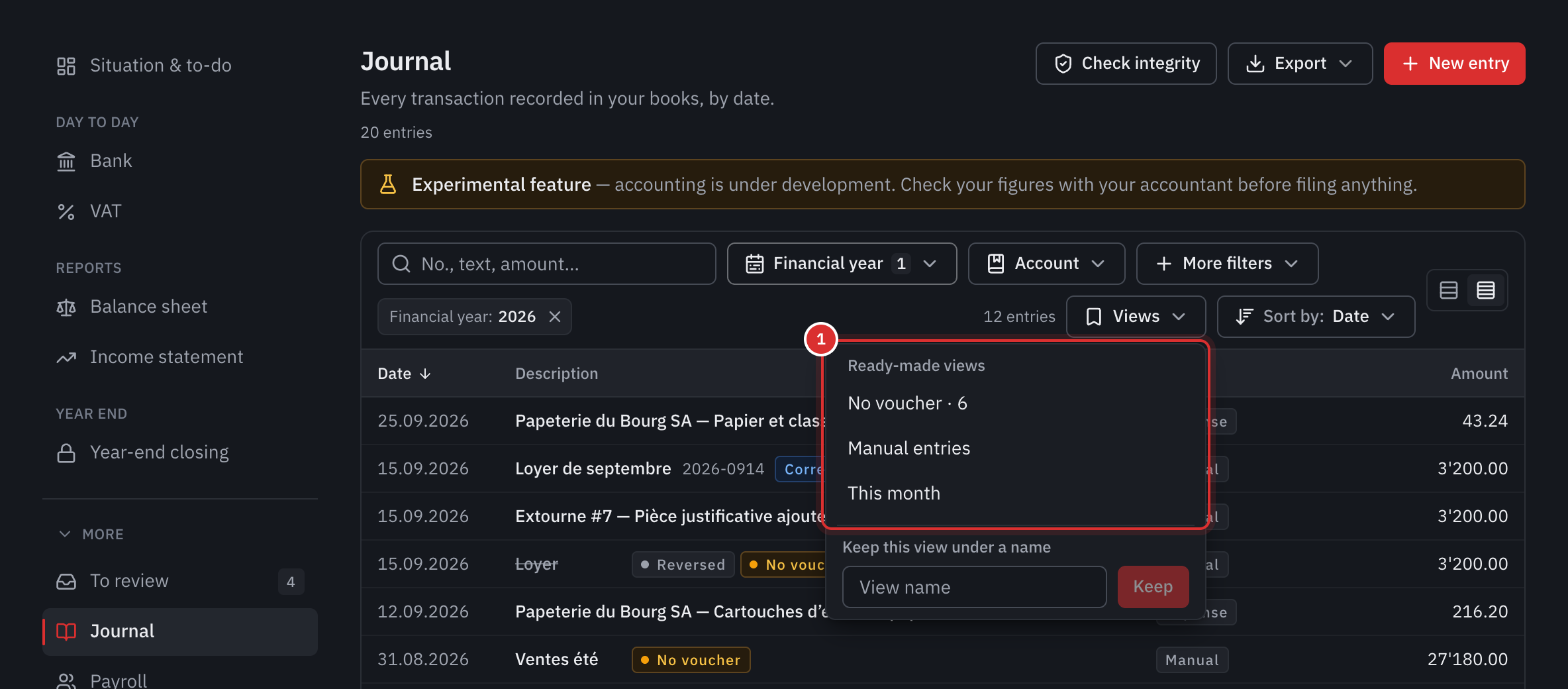Focus the View name input field
The image size is (1568, 689).
(974, 587)
